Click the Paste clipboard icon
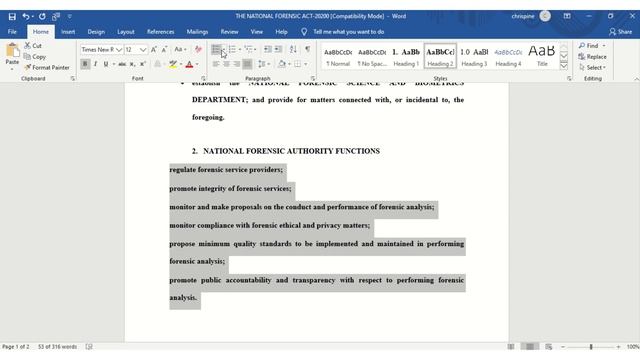The image size is (640, 360). 12,50
